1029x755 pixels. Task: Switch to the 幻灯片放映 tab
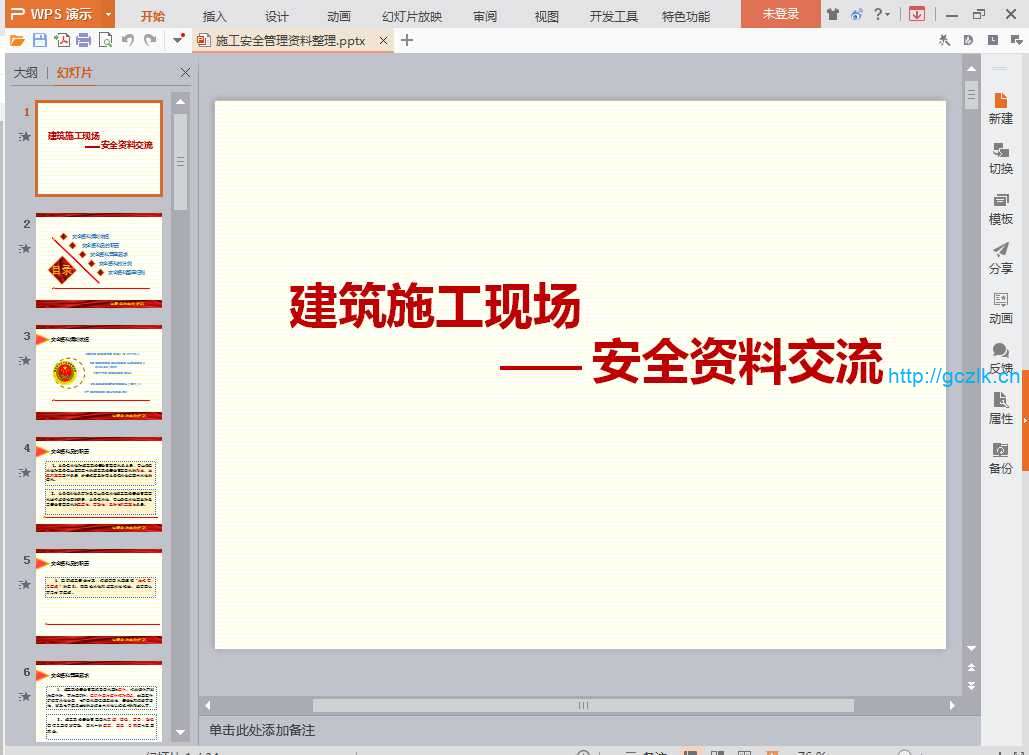pos(411,16)
